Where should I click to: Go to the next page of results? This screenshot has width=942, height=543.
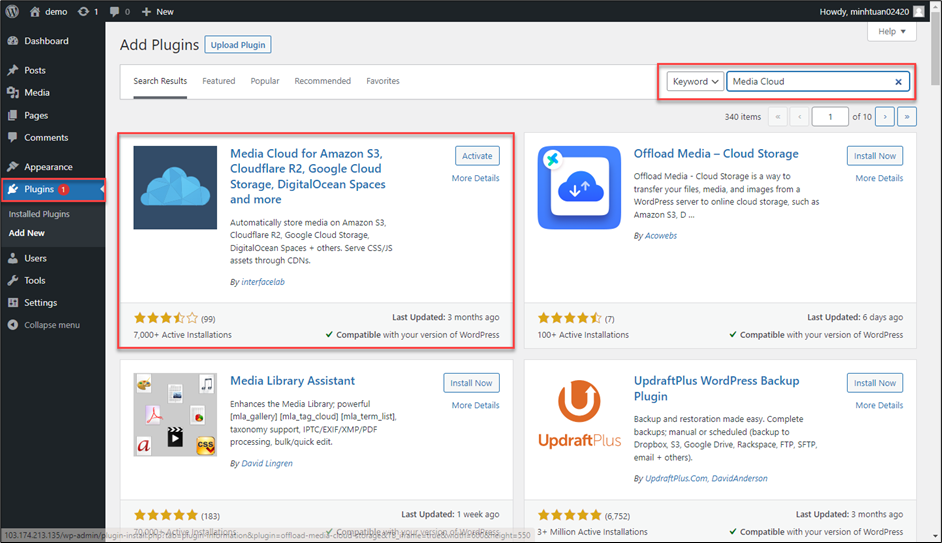click(x=884, y=117)
